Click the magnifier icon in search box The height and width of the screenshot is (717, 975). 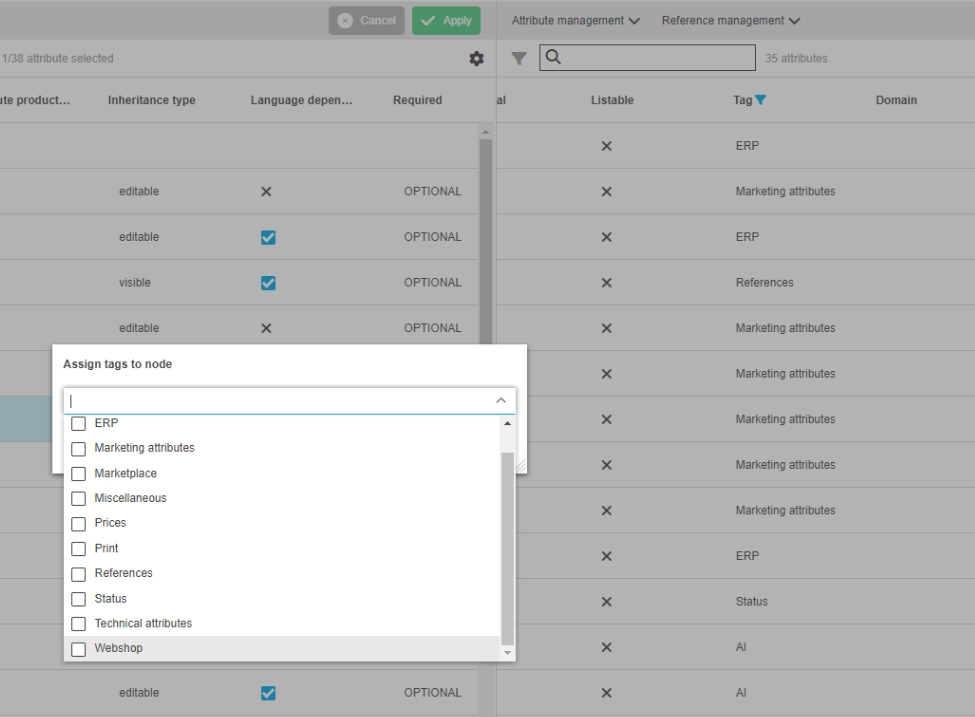click(553, 58)
